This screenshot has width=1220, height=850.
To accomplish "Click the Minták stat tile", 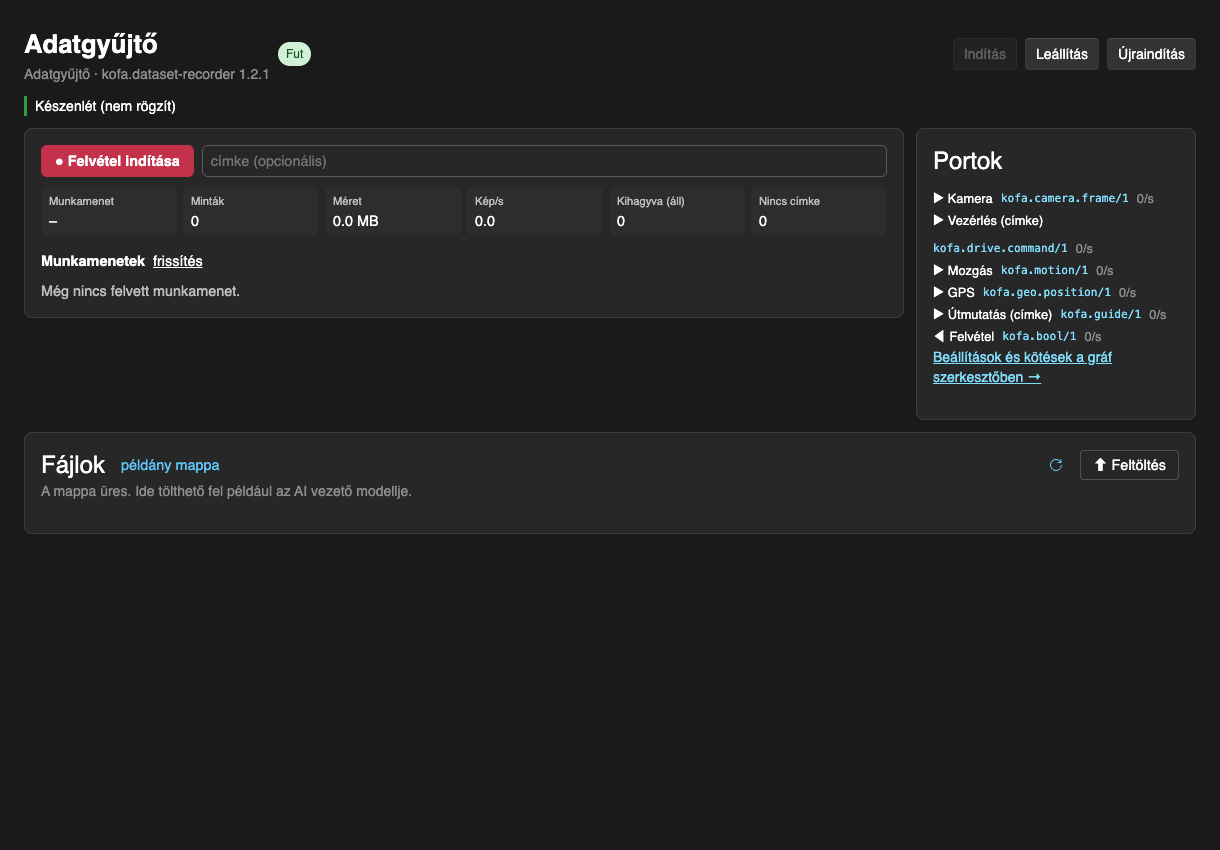I will [x=251, y=211].
